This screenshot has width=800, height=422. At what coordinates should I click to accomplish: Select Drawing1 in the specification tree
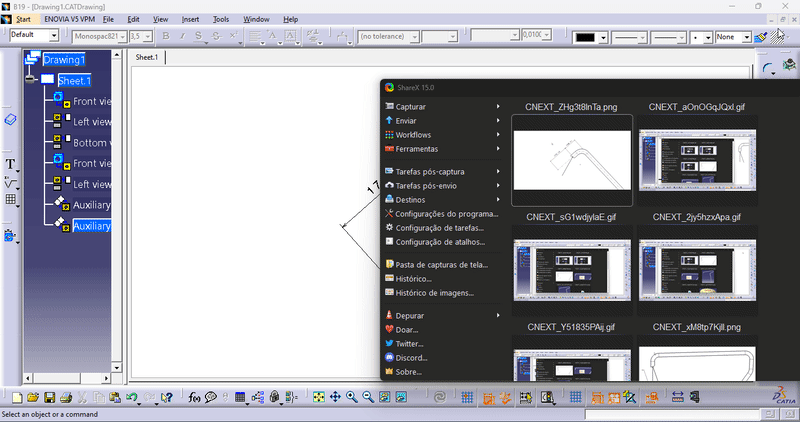tap(64, 60)
